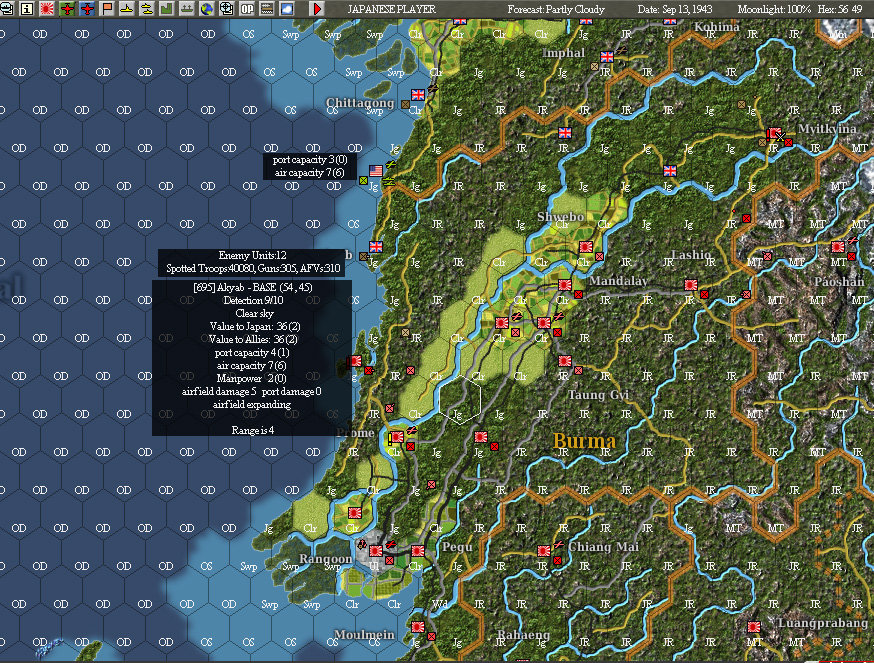Open the intelligence information 'i' screen
Viewport: 874px width, 663px height.
pyautogui.click(x=27, y=8)
